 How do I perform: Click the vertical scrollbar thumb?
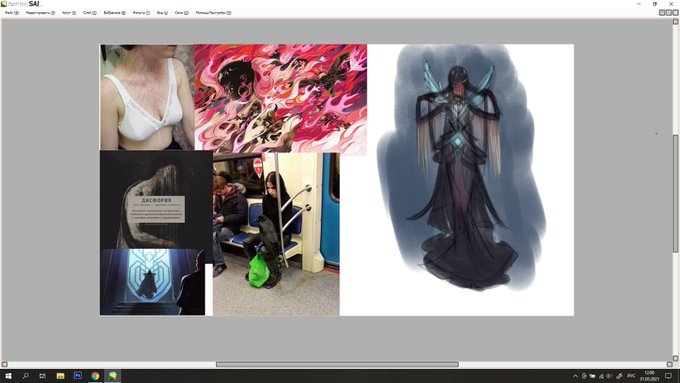tap(675, 193)
